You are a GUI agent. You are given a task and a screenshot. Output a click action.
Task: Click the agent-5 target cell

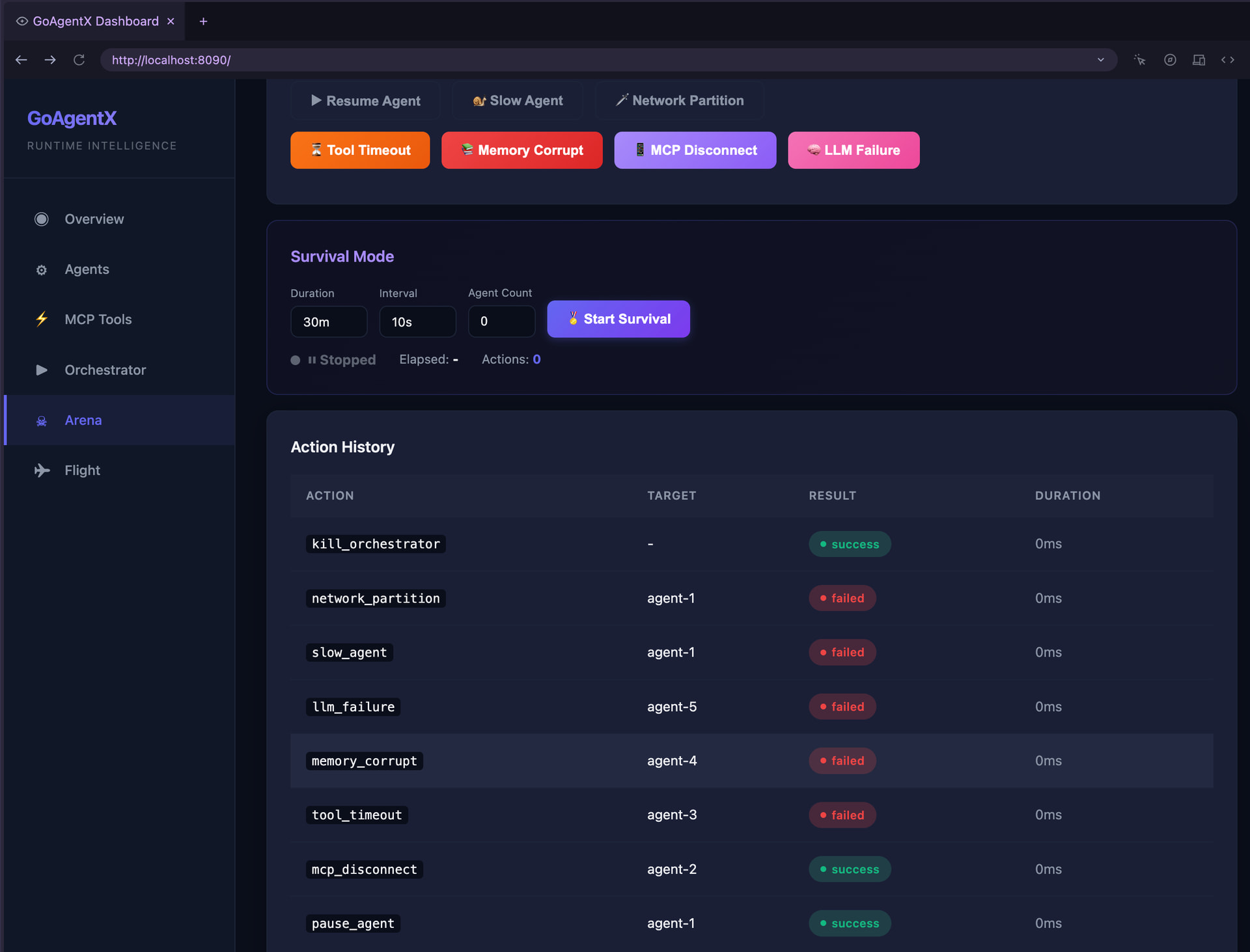(x=672, y=707)
